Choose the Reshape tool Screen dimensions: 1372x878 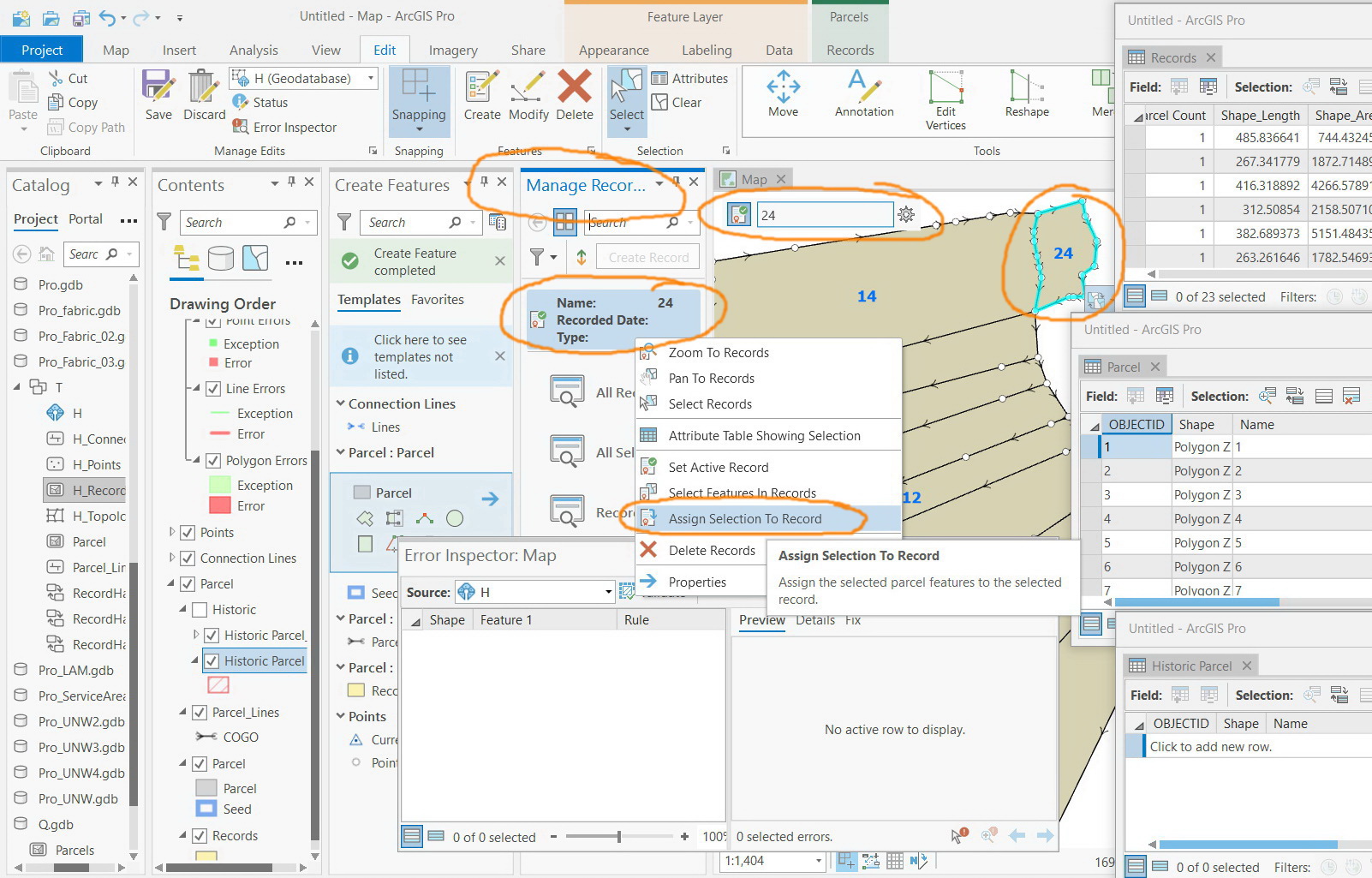1027,93
